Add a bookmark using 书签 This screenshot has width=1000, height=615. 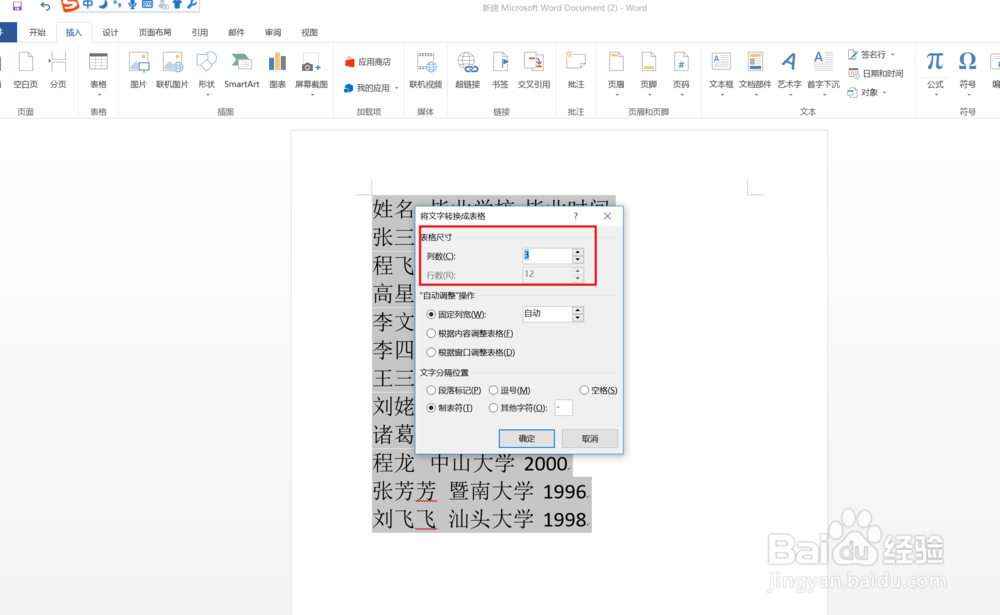click(500, 70)
